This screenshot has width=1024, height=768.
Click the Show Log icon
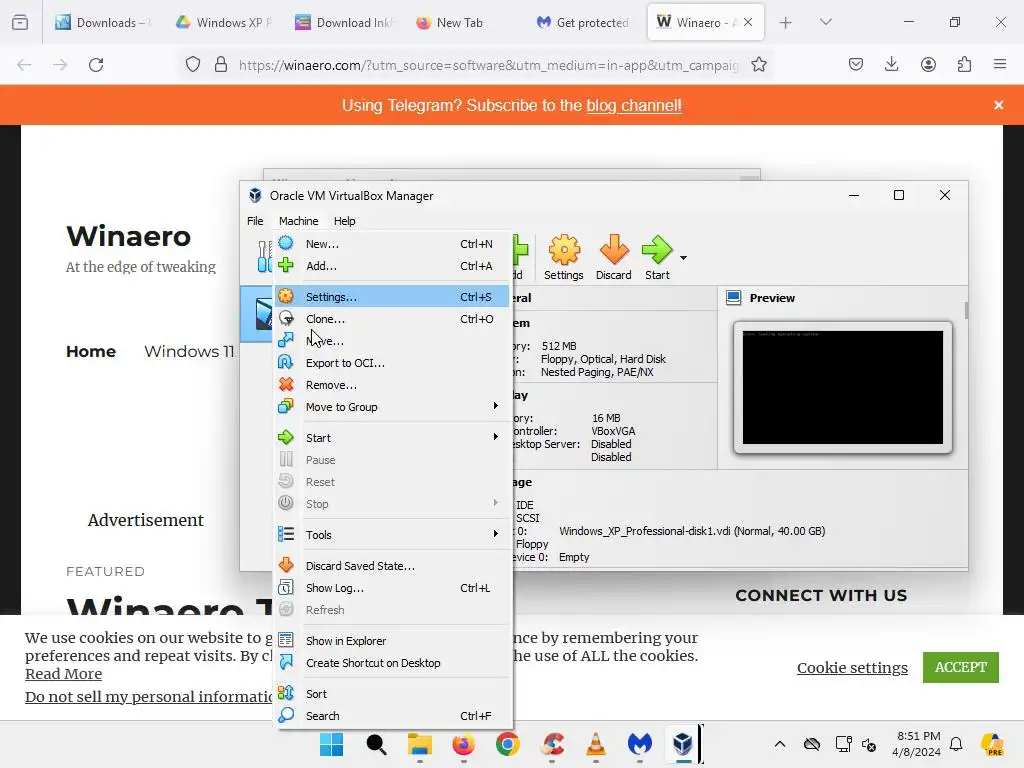point(286,588)
